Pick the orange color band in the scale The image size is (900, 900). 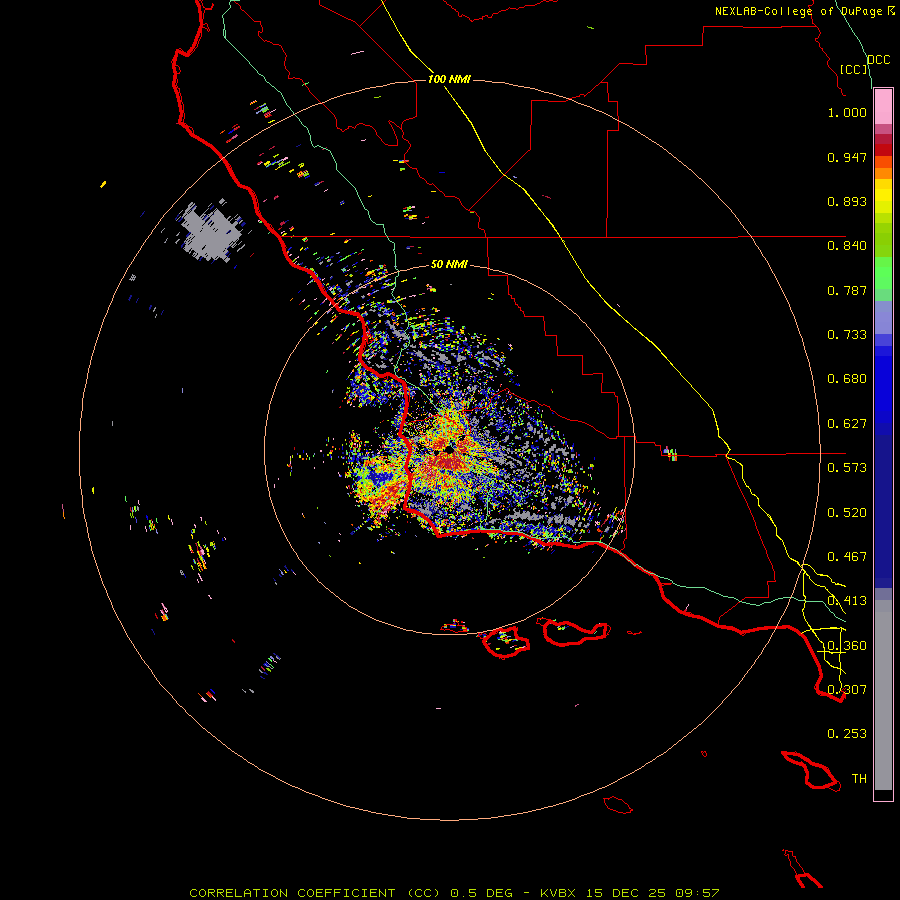(x=883, y=167)
